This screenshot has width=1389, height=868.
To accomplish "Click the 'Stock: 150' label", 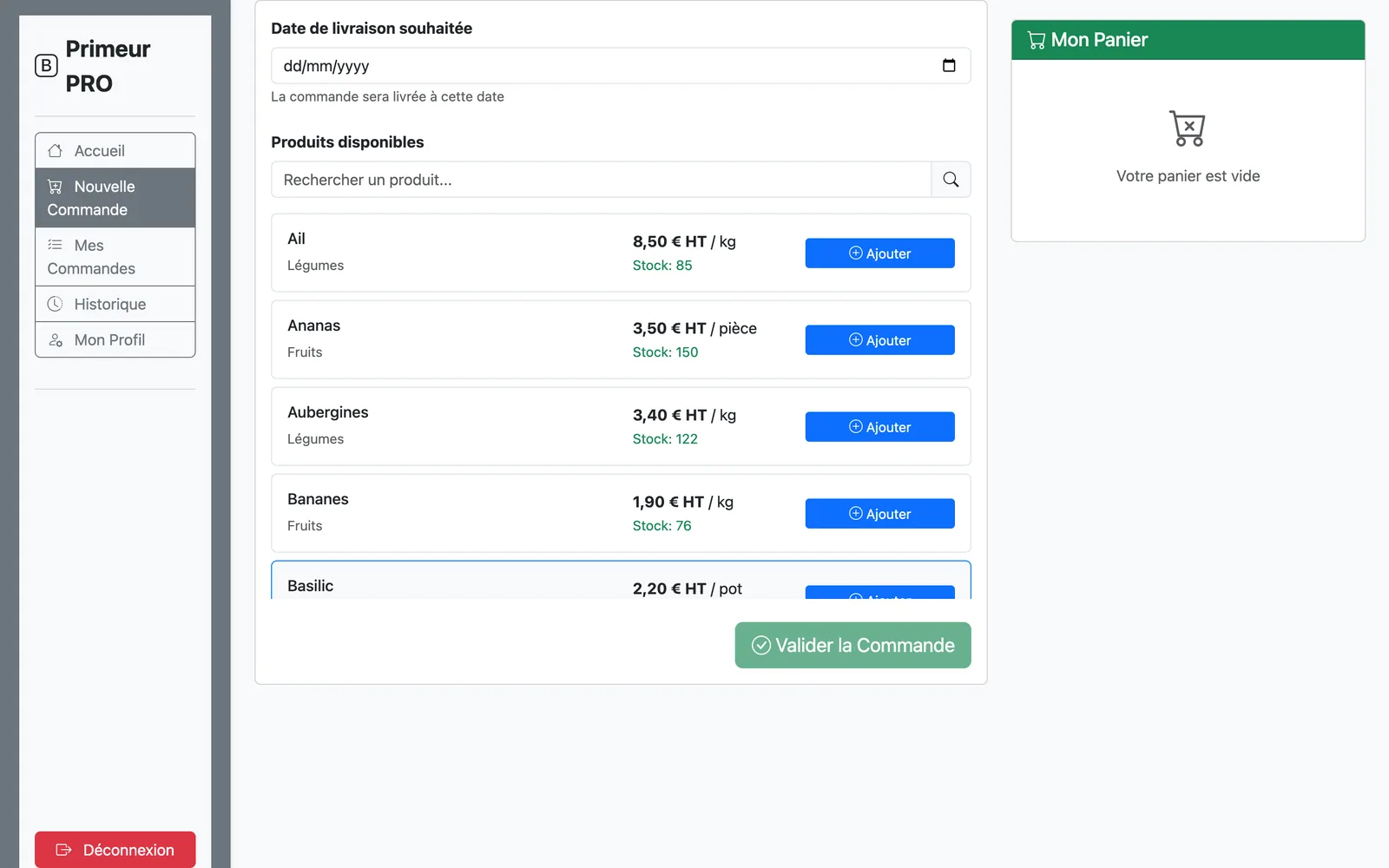I will 665,352.
